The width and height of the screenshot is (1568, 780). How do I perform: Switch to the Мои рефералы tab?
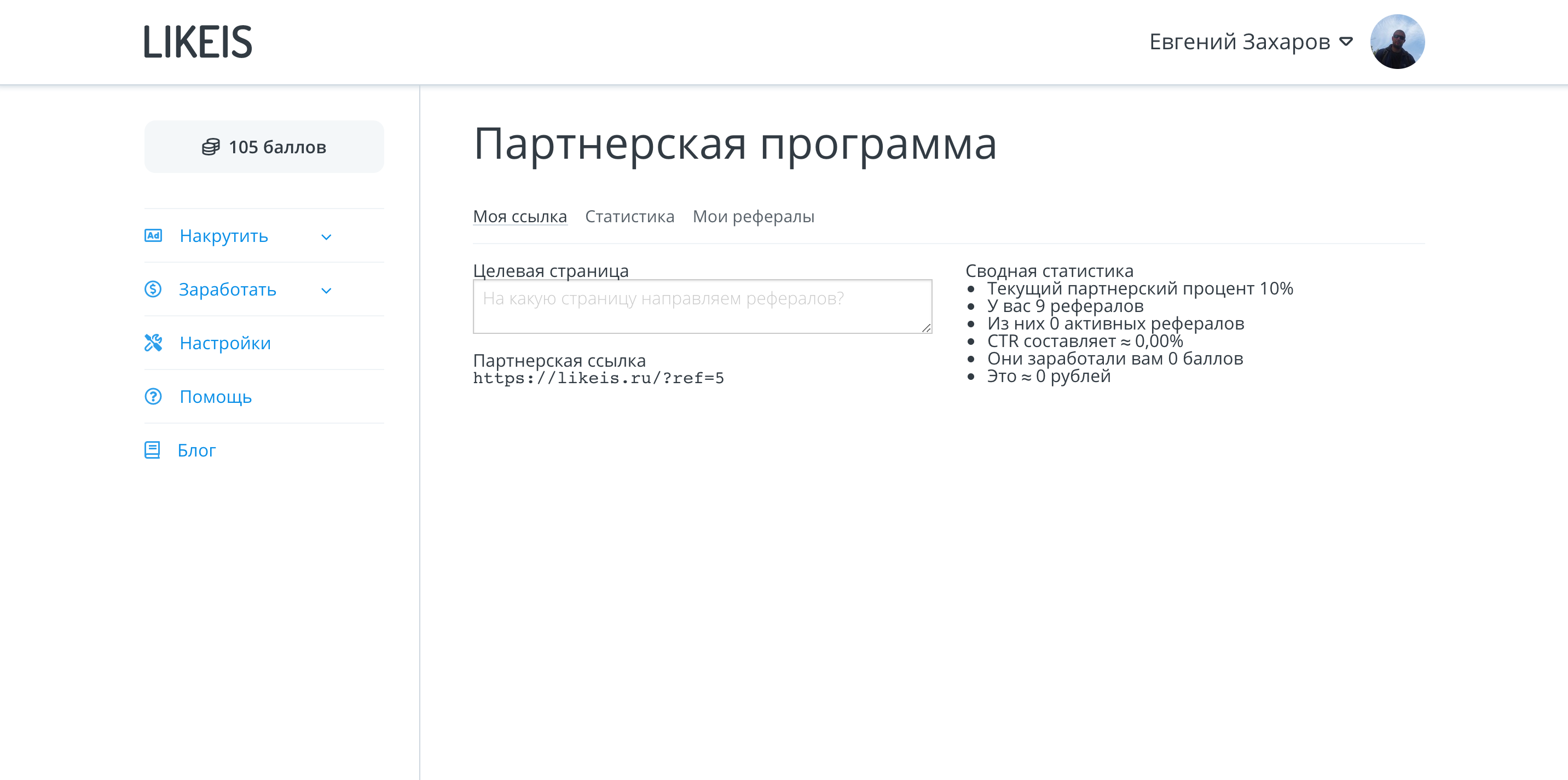tap(753, 216)
